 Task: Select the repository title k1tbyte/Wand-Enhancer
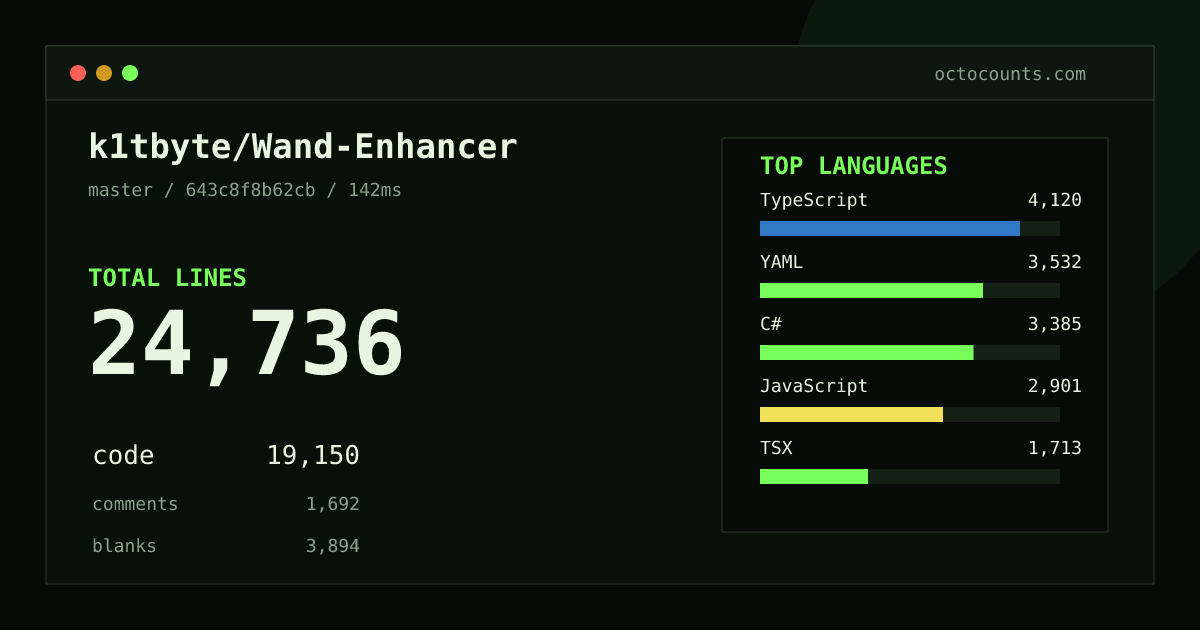point(303,147)
